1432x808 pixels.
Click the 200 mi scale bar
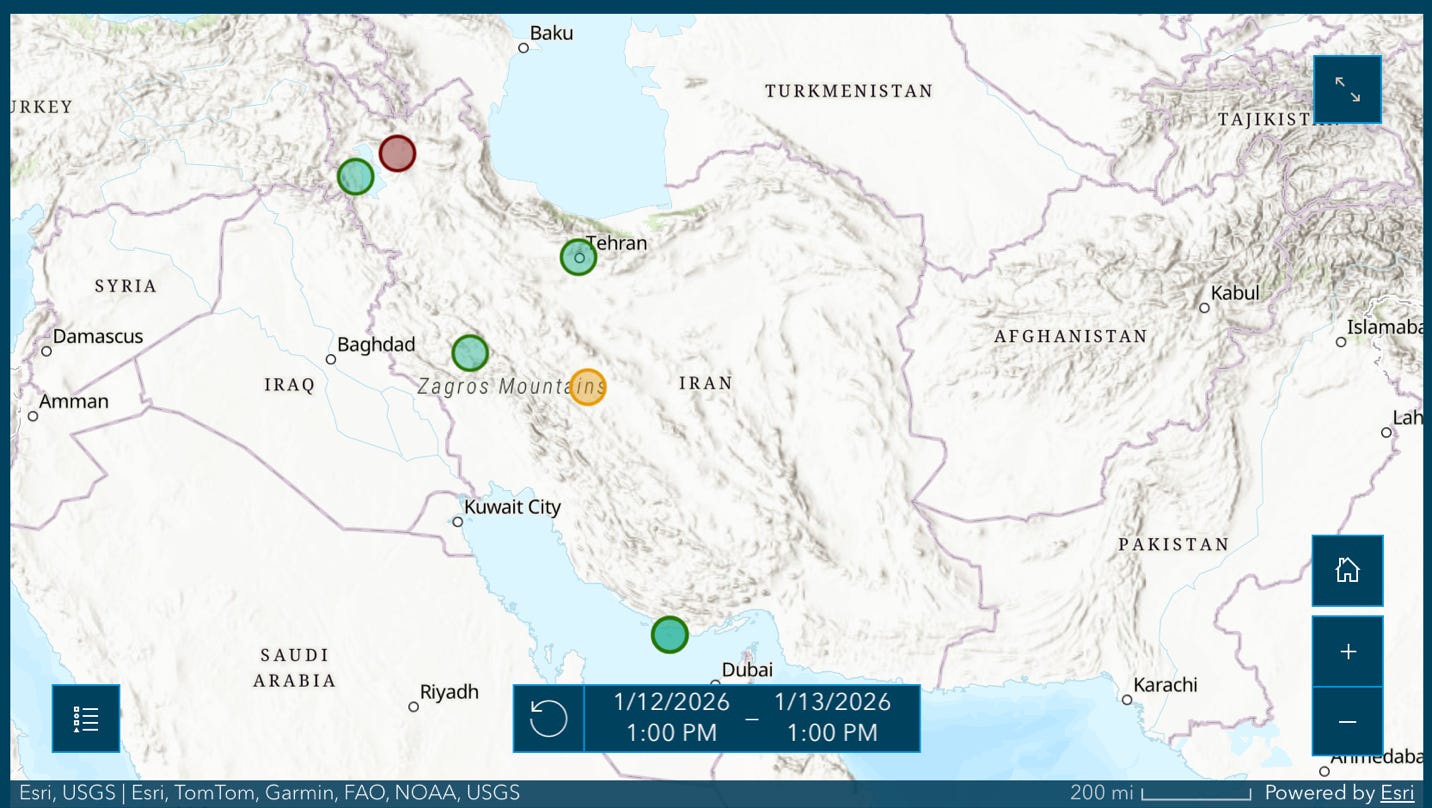[x=1160, y=793]
